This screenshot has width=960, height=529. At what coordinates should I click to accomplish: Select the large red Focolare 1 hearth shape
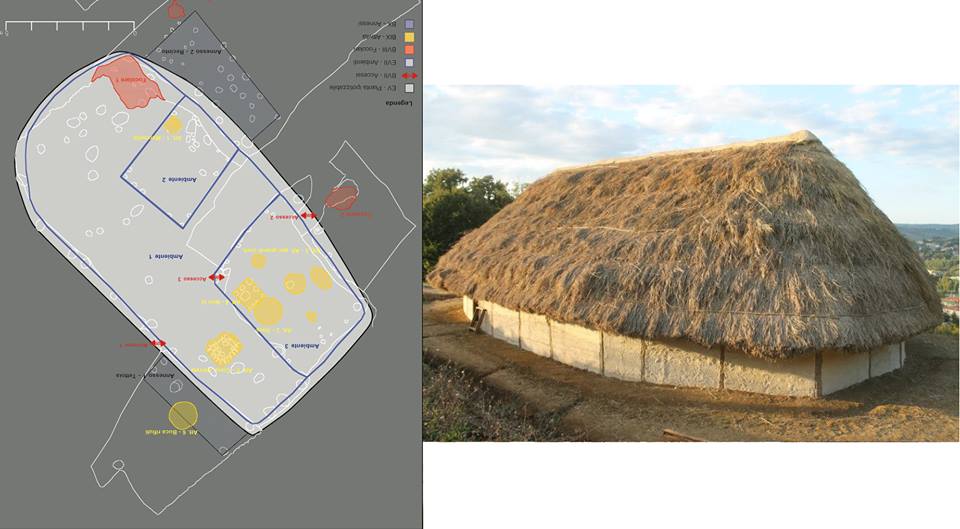128,81
